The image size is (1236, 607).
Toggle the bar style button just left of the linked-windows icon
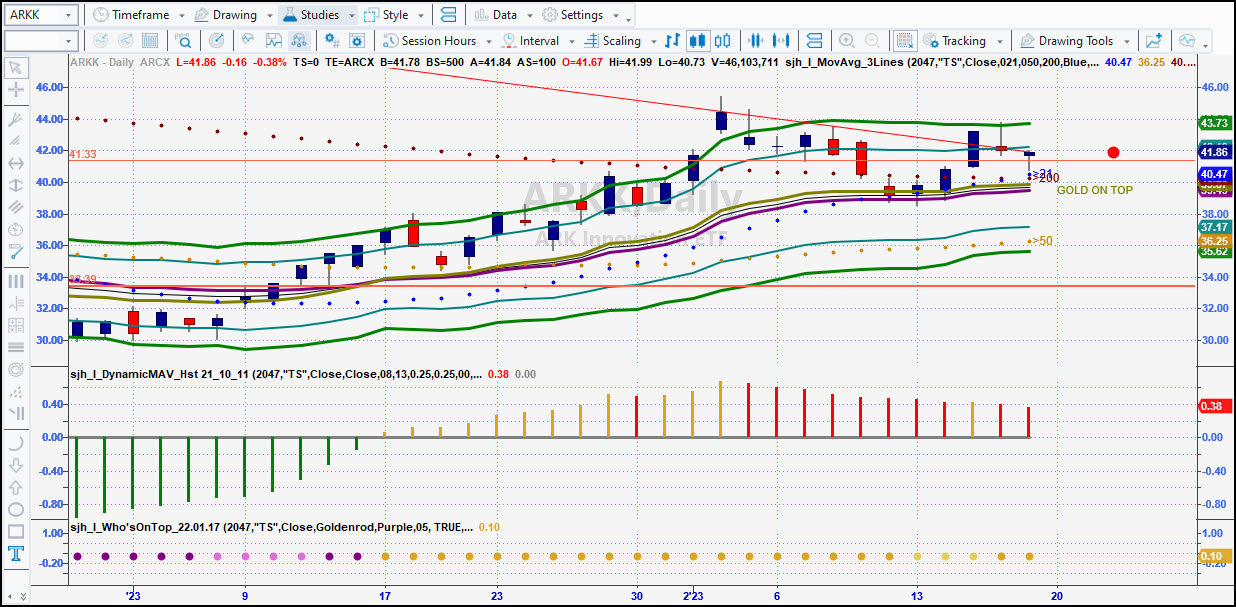782,41
